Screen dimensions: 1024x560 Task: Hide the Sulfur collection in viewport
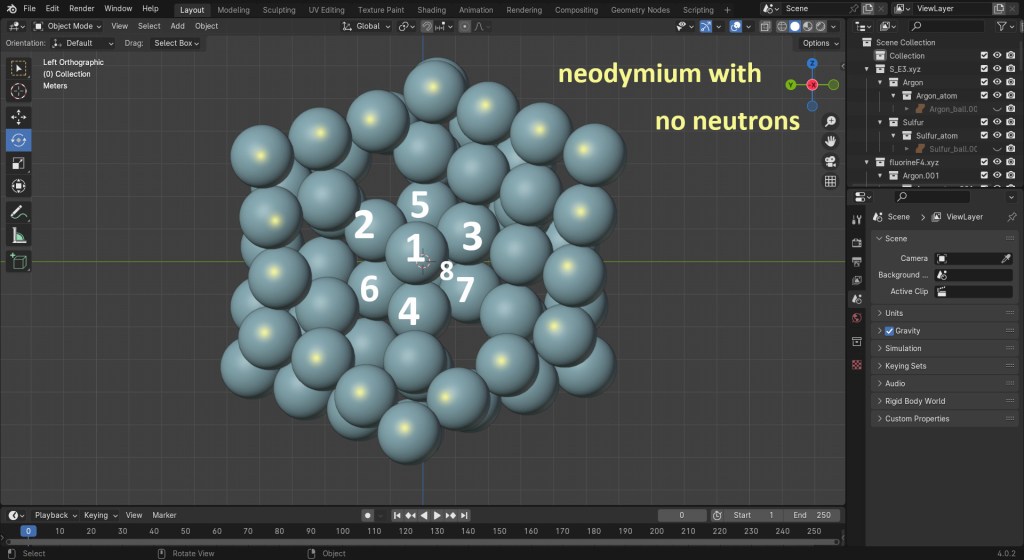coord(998,122)
